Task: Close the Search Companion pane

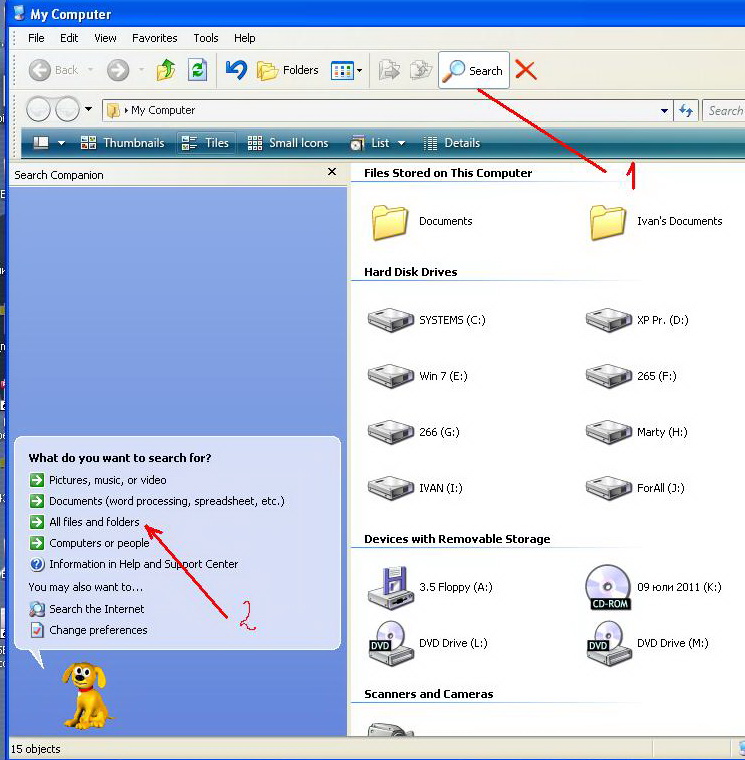Action: click(x=332, y=173)
